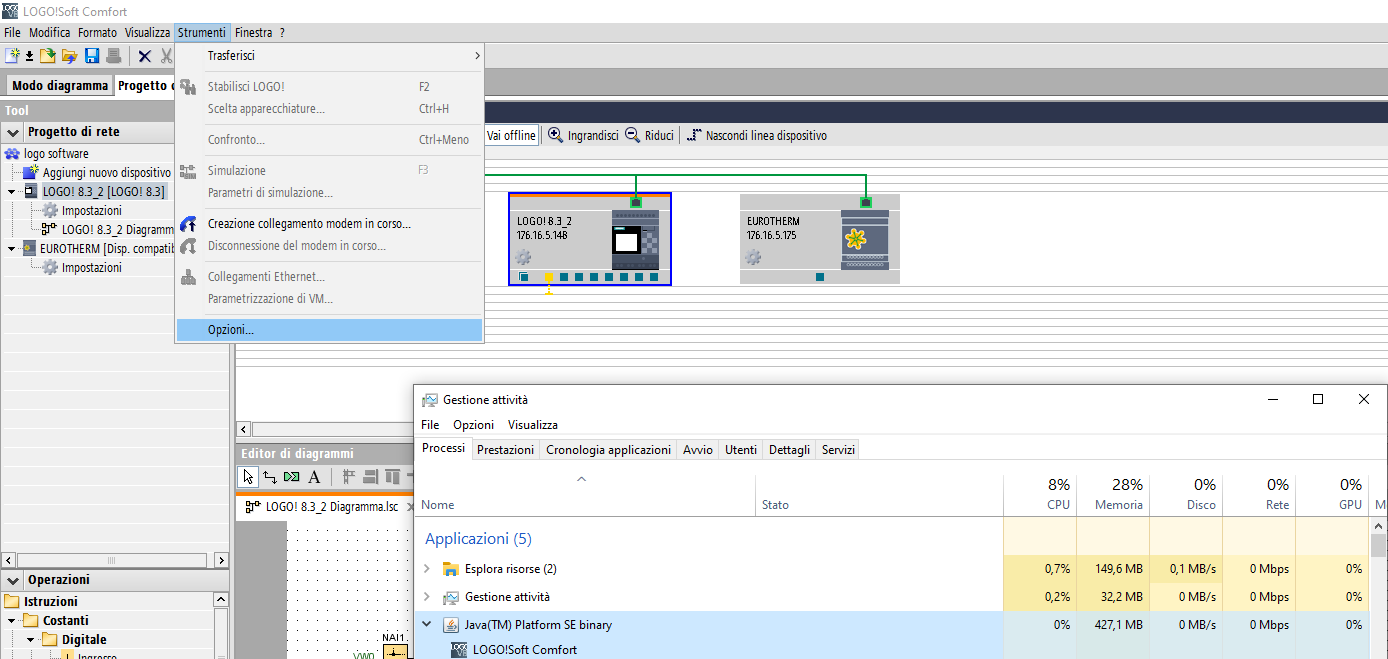Click Aggiungi nuovo dispositivo in project tree
Viewport: 1388px width, 659px height.
pos(106,173)
